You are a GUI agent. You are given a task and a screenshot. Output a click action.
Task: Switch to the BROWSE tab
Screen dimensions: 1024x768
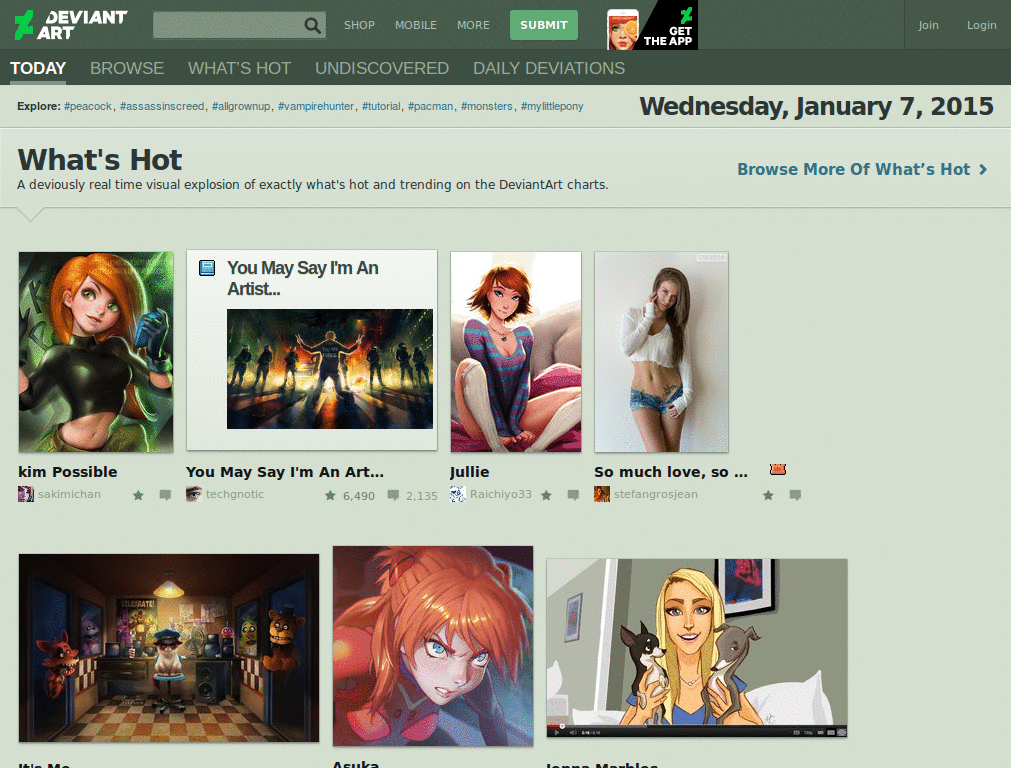point(127,68)
